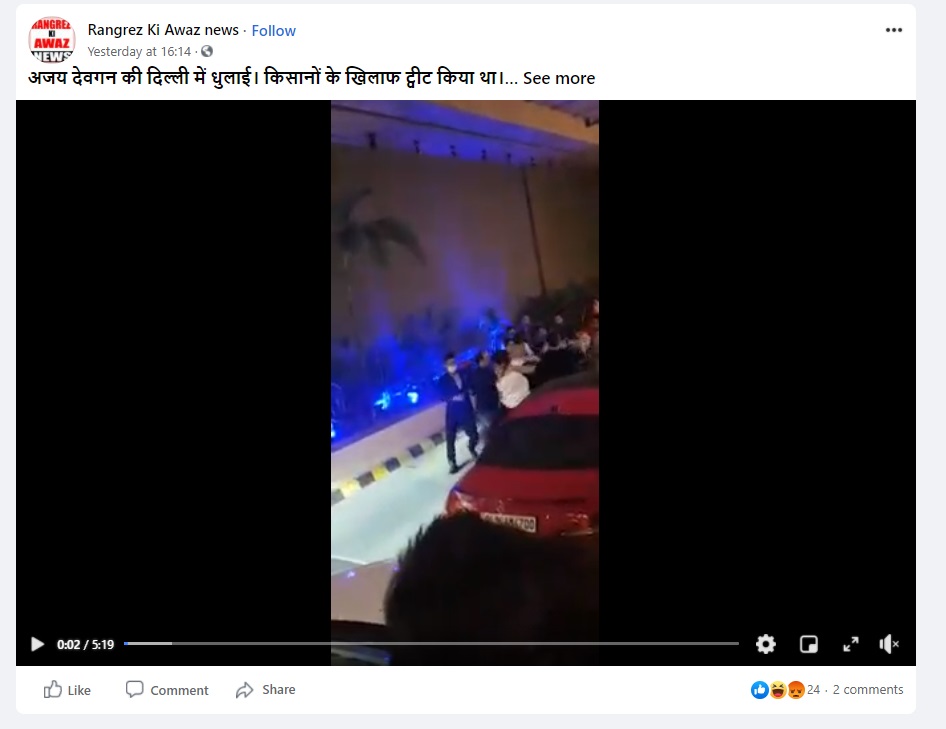Image resolution: width=946 pixels, height=729 pixels.
Task: Click the haha reaction emoji icon
Action: tap(778, 690)
